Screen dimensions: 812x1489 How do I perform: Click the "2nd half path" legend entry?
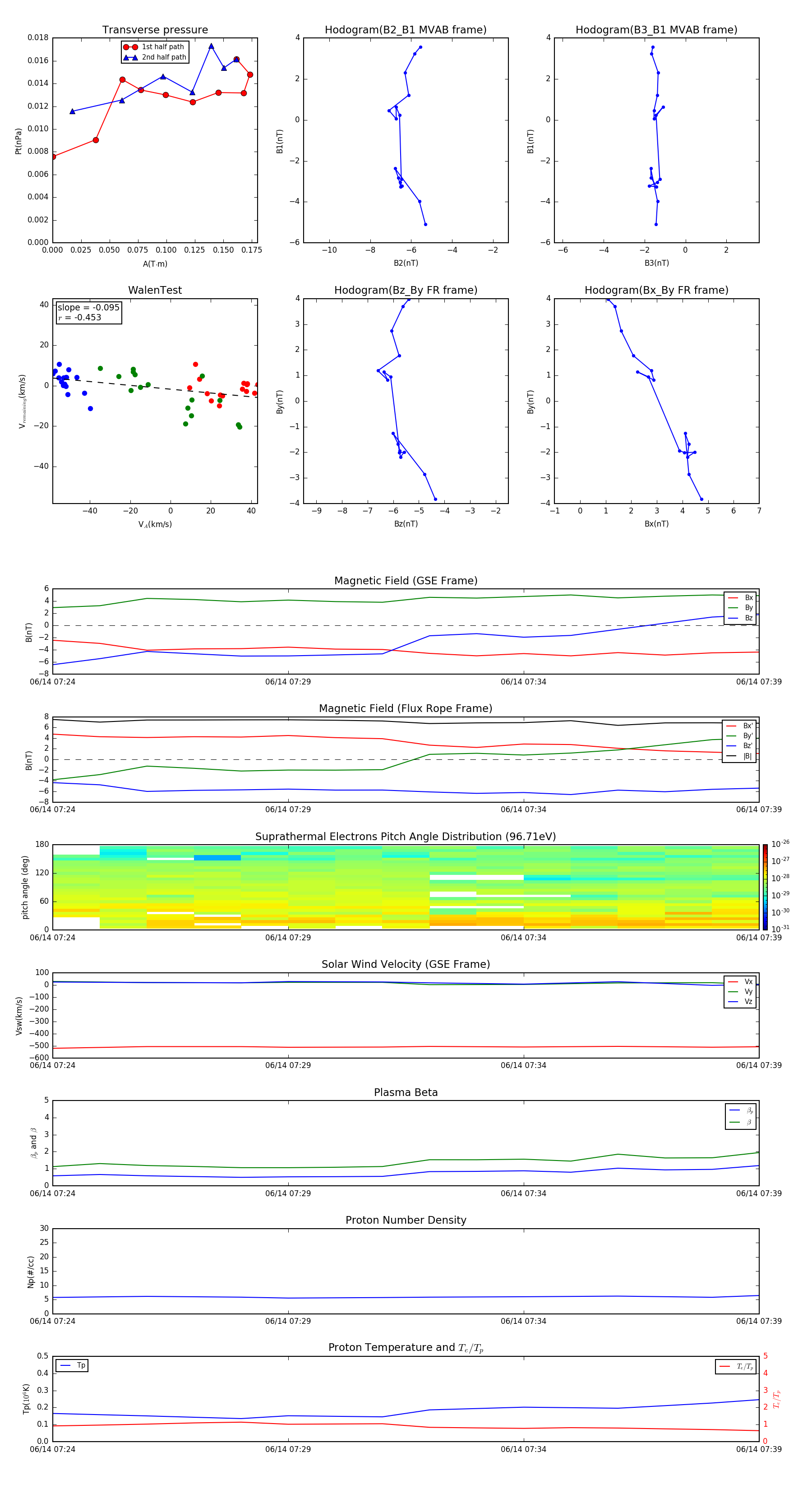[155, 57]
